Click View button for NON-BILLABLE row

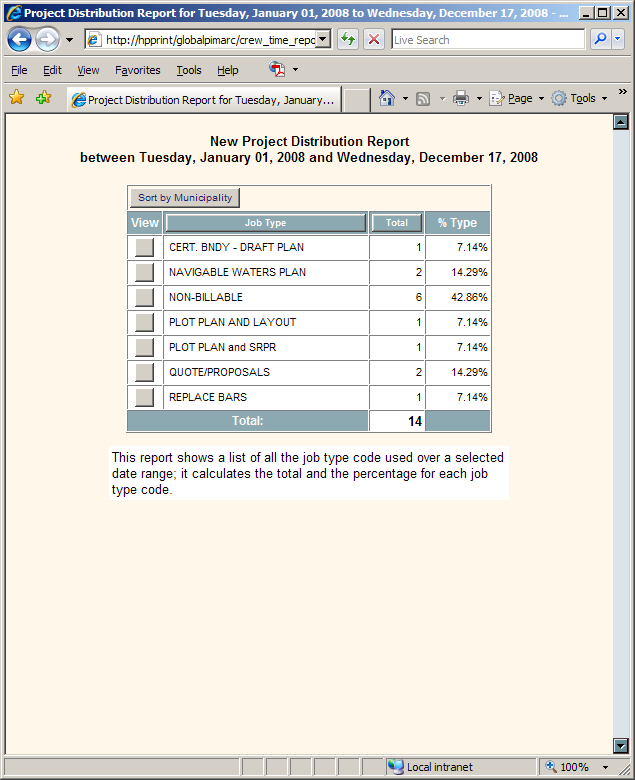(x=144, y=297)
